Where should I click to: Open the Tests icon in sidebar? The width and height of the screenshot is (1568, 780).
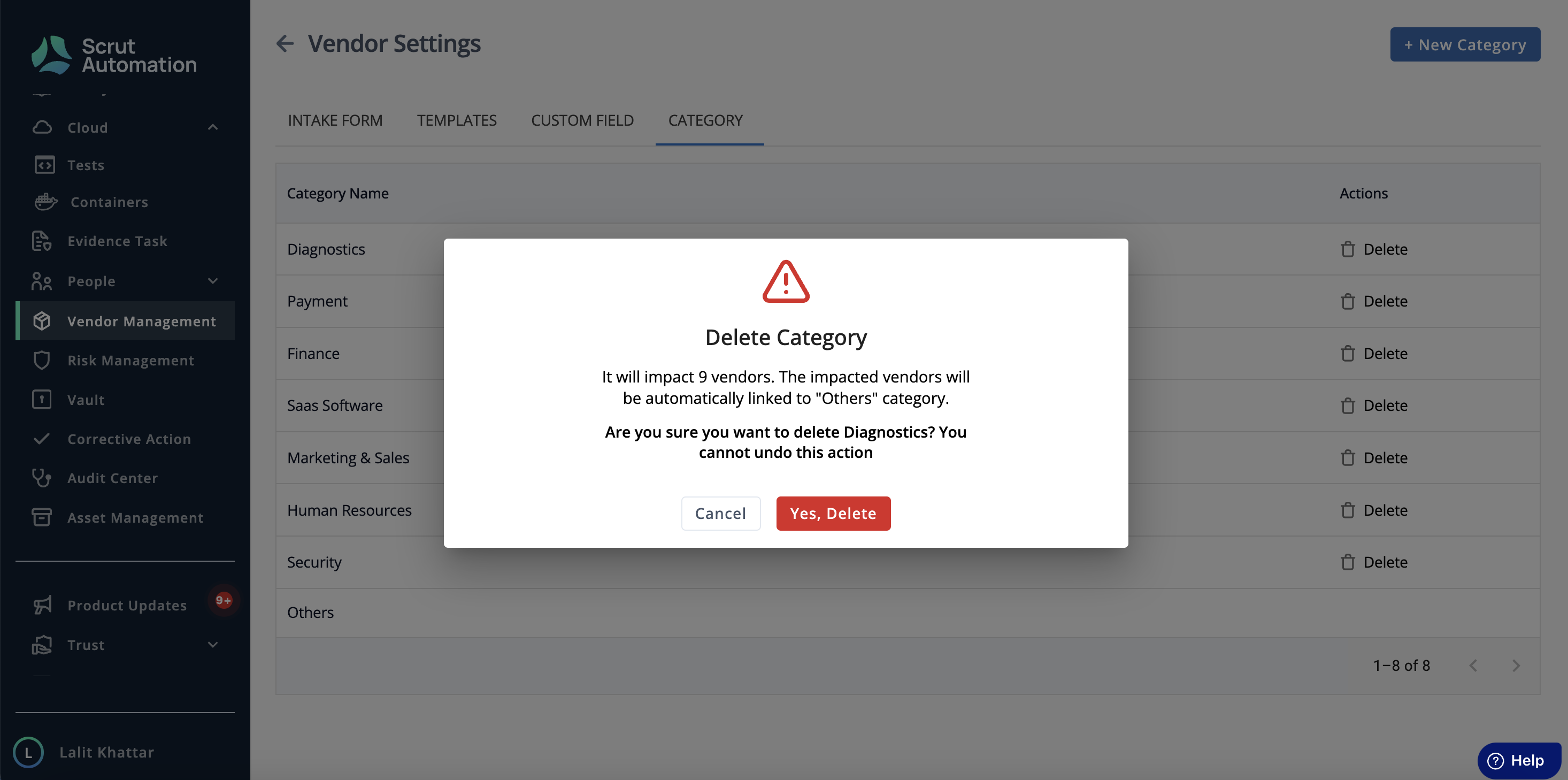pos(44,165)
